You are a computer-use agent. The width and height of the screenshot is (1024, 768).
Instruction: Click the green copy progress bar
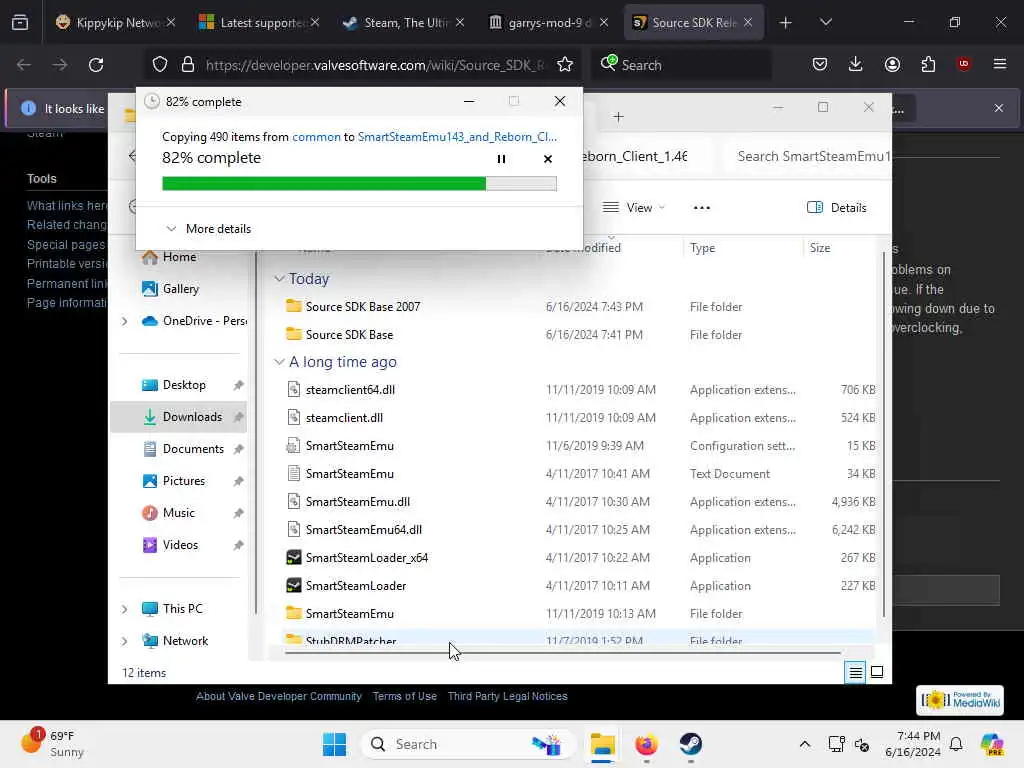tap(359, 184)
